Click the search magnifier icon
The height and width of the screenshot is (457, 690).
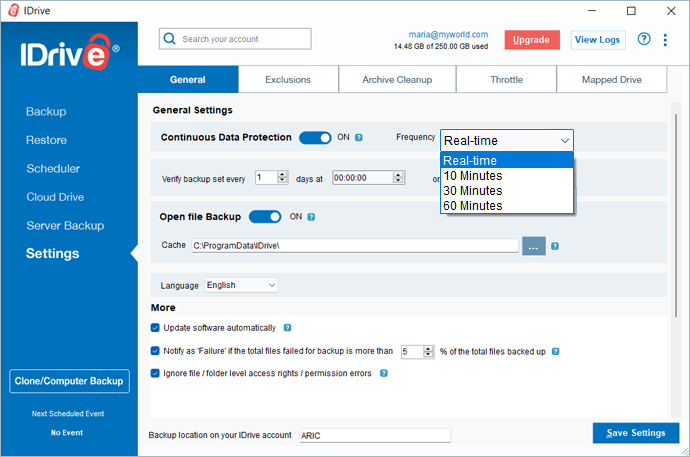point(169,39)
